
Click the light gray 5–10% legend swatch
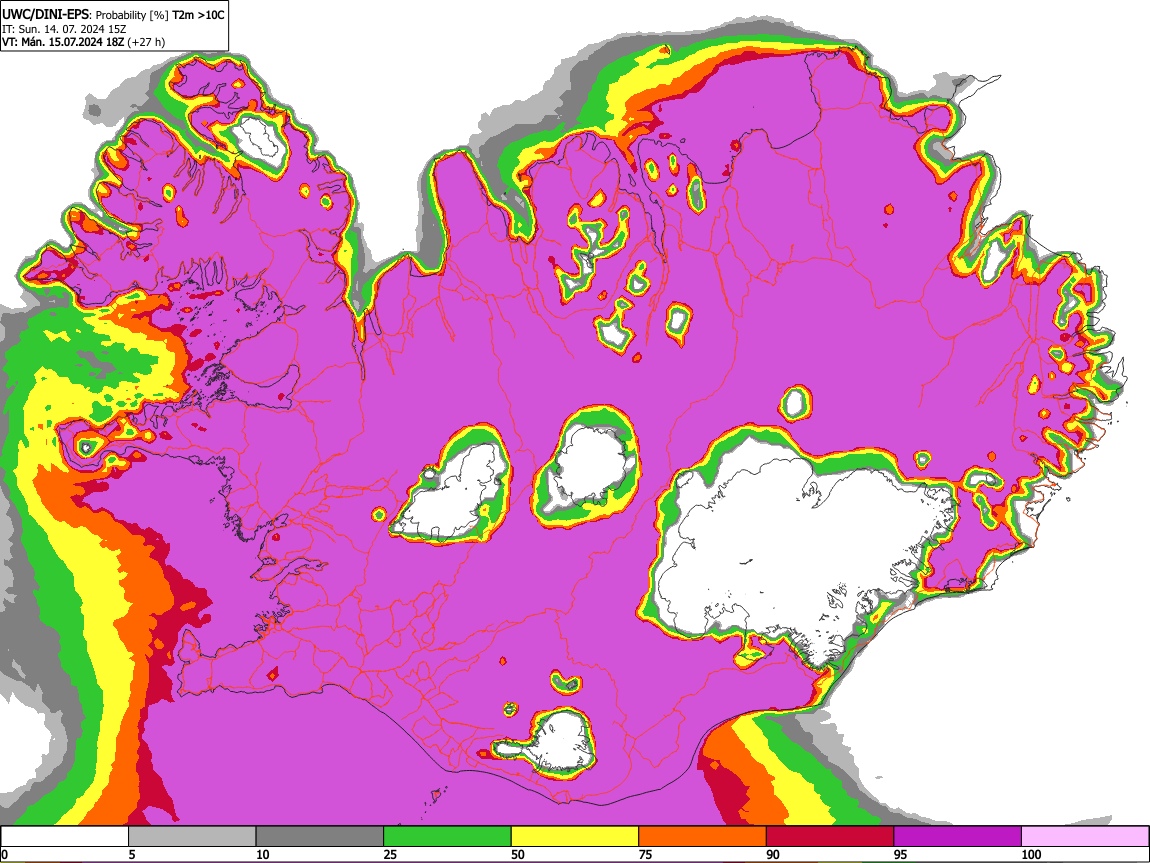(192, 837)
